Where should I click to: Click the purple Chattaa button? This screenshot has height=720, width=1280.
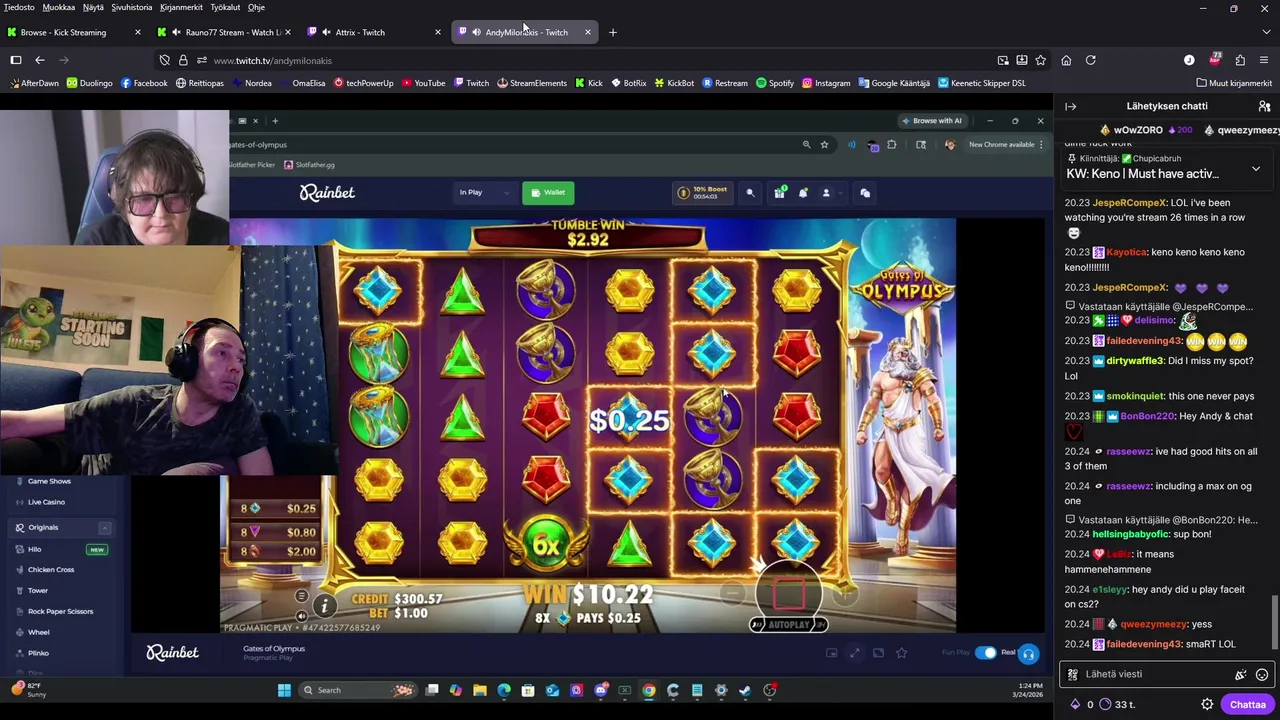[x=1247, y=704]
